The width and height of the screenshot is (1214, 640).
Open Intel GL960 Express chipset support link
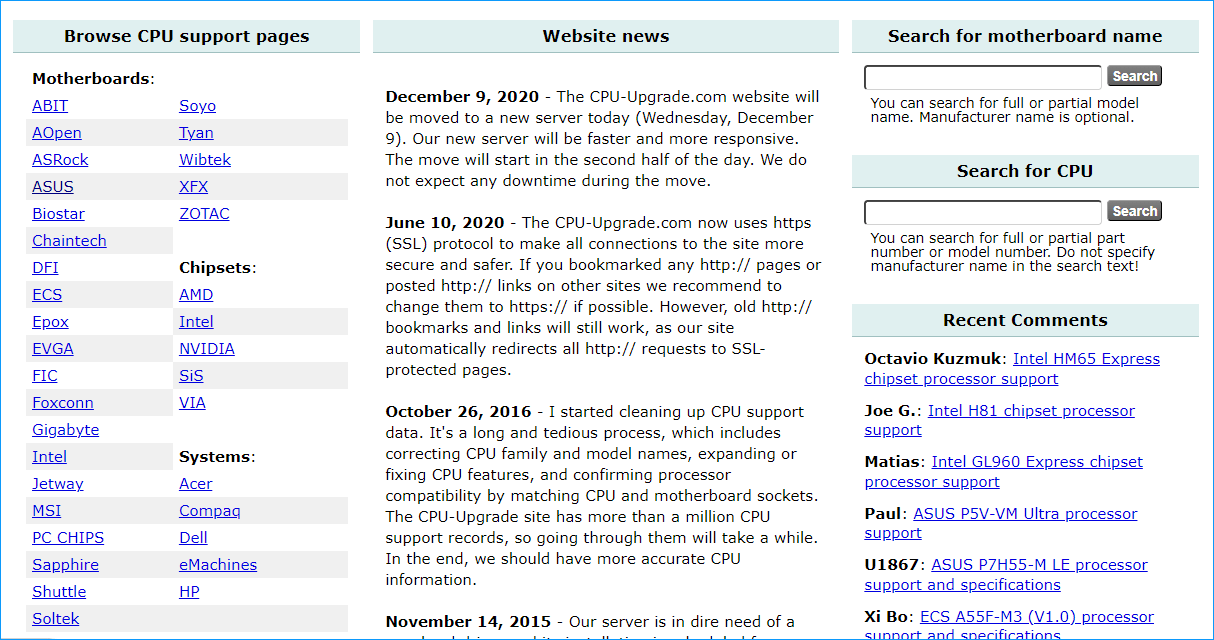[x=1004, y=472]
